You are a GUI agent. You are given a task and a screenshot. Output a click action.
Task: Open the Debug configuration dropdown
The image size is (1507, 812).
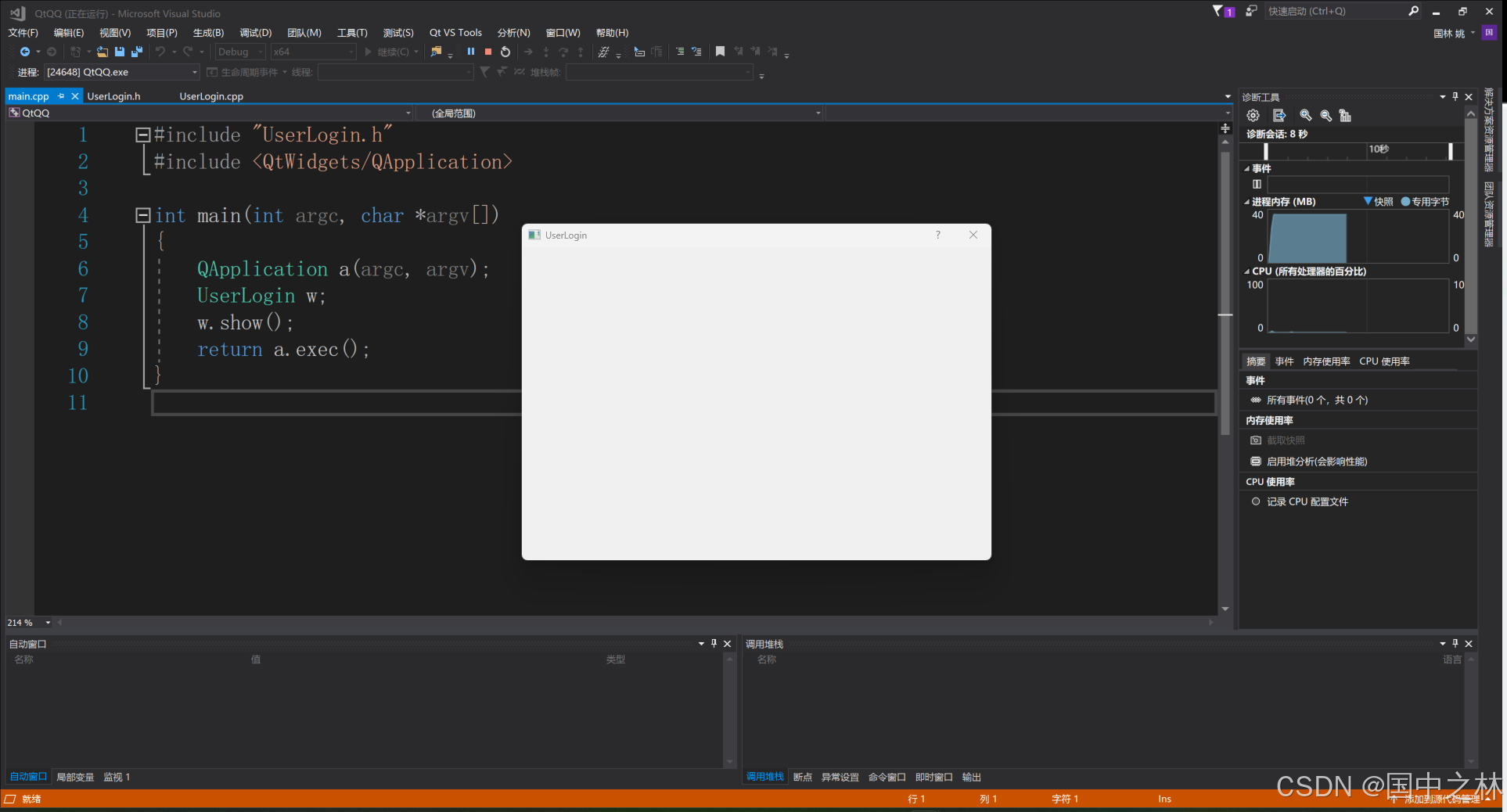(x=240, y=52)
